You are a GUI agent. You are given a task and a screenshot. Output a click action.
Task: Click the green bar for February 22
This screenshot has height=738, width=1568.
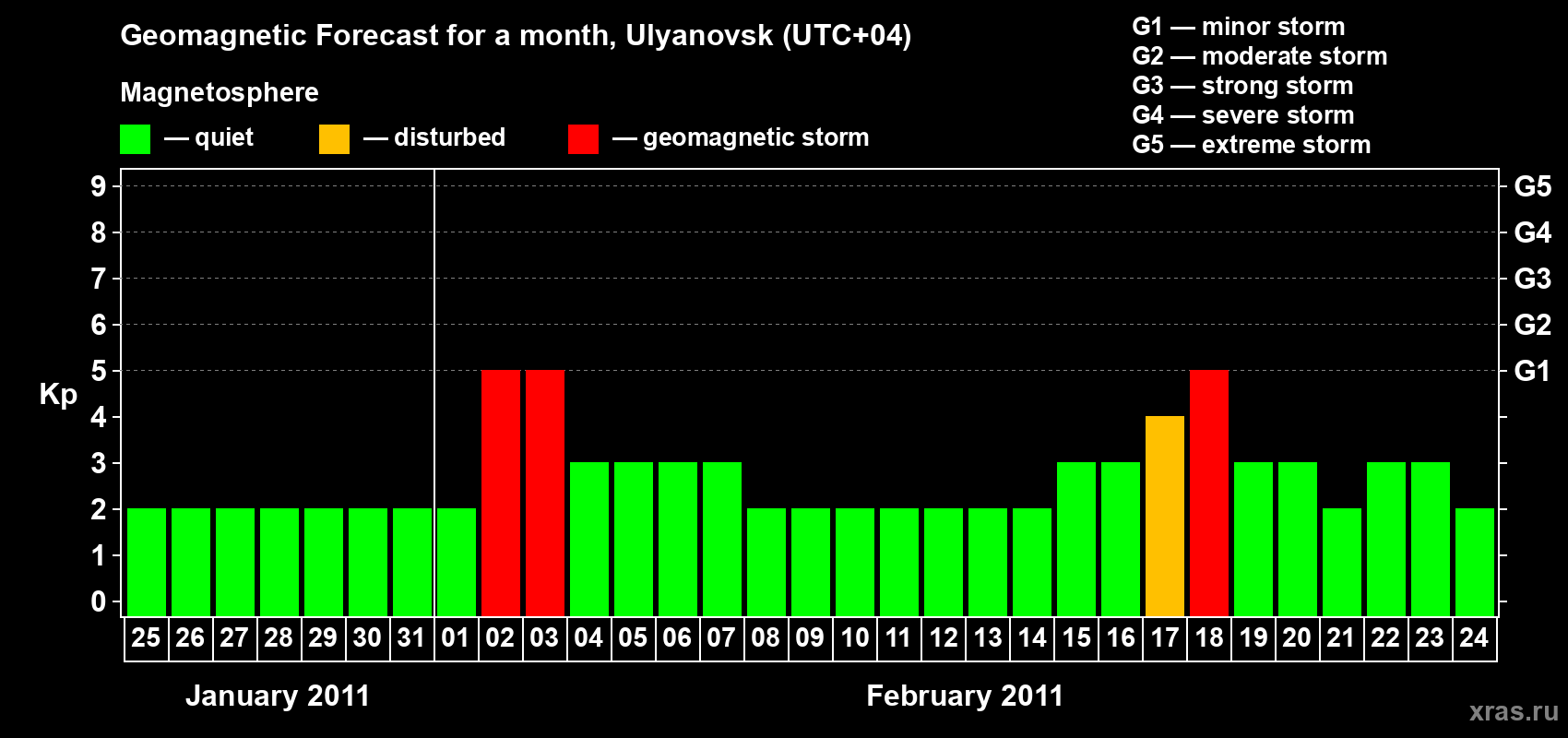click(1386, 539)
